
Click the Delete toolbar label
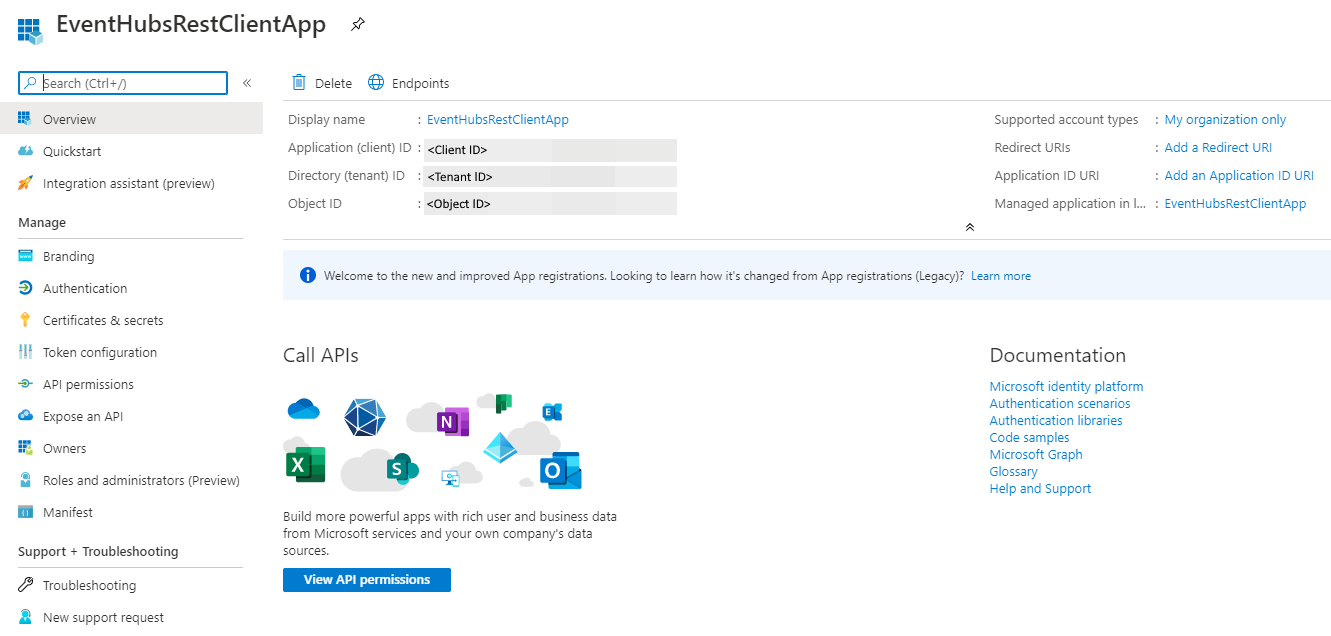333,84
